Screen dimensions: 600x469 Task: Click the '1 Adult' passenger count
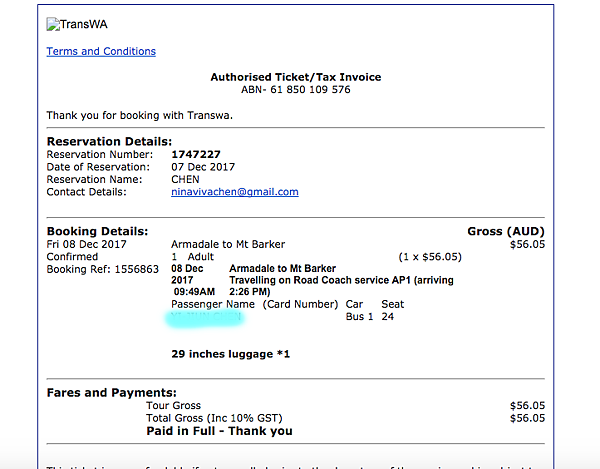pyautogui.click(x=192, y=256)
